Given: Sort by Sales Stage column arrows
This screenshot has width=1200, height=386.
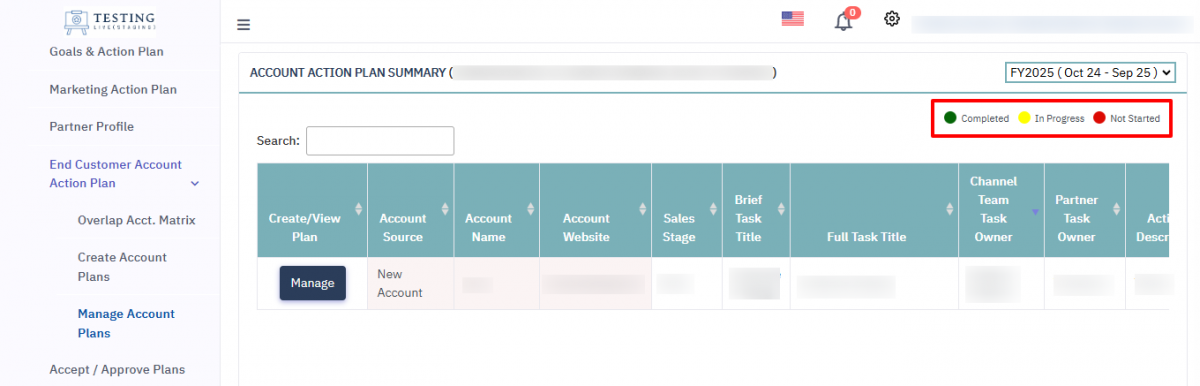Looking at the screenshot, I should tap(713, 210).
